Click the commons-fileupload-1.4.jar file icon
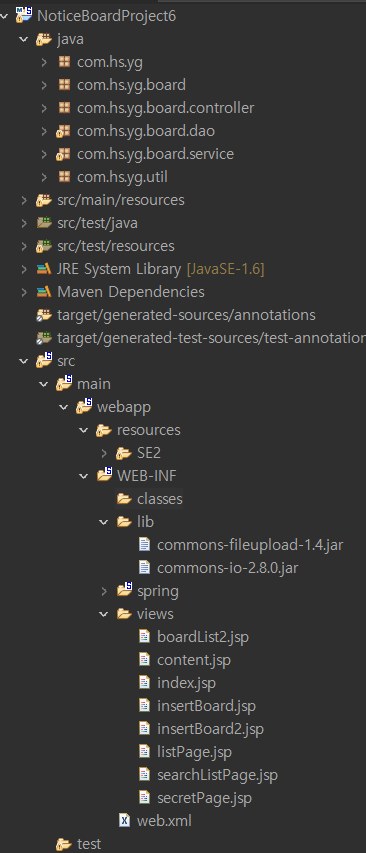The height and width of the screenshot is (853, 366). tap(144, 545)
